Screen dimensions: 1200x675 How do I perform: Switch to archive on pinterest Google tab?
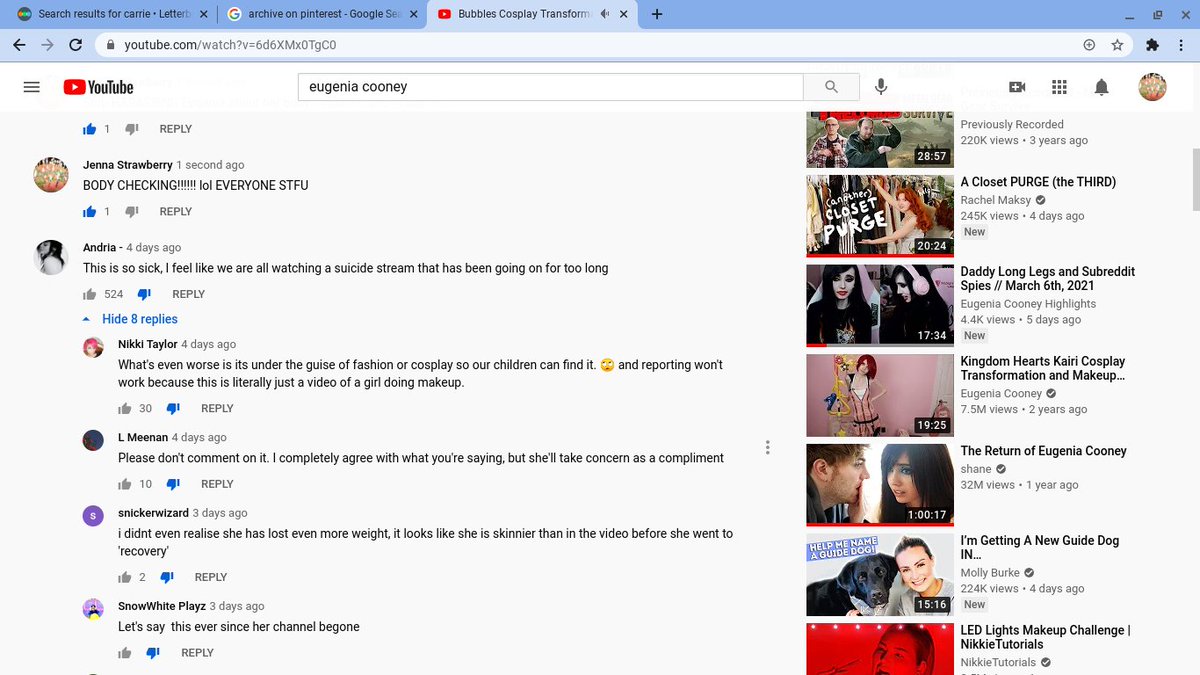click(x=321, y=14)
